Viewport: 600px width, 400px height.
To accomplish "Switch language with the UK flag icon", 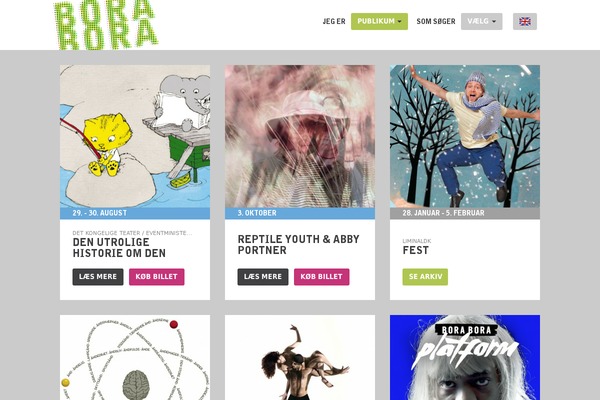I will [525, 21].
